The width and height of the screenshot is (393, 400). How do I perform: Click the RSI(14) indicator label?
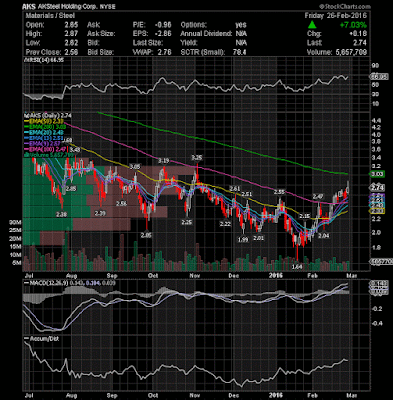pyautogui.click(x=43, y=60)
